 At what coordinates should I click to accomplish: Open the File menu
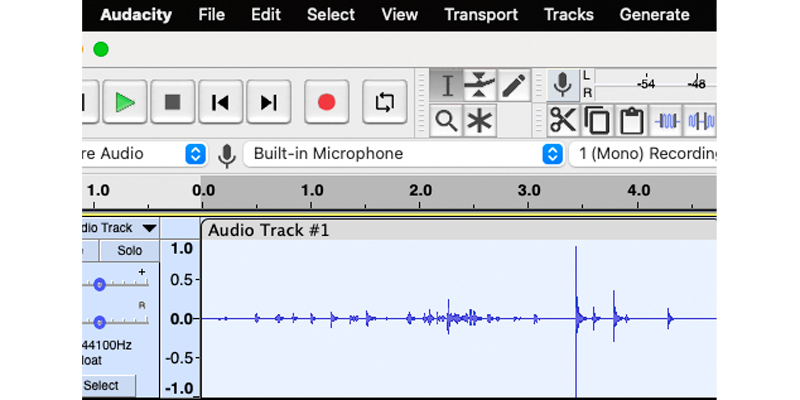211,15
